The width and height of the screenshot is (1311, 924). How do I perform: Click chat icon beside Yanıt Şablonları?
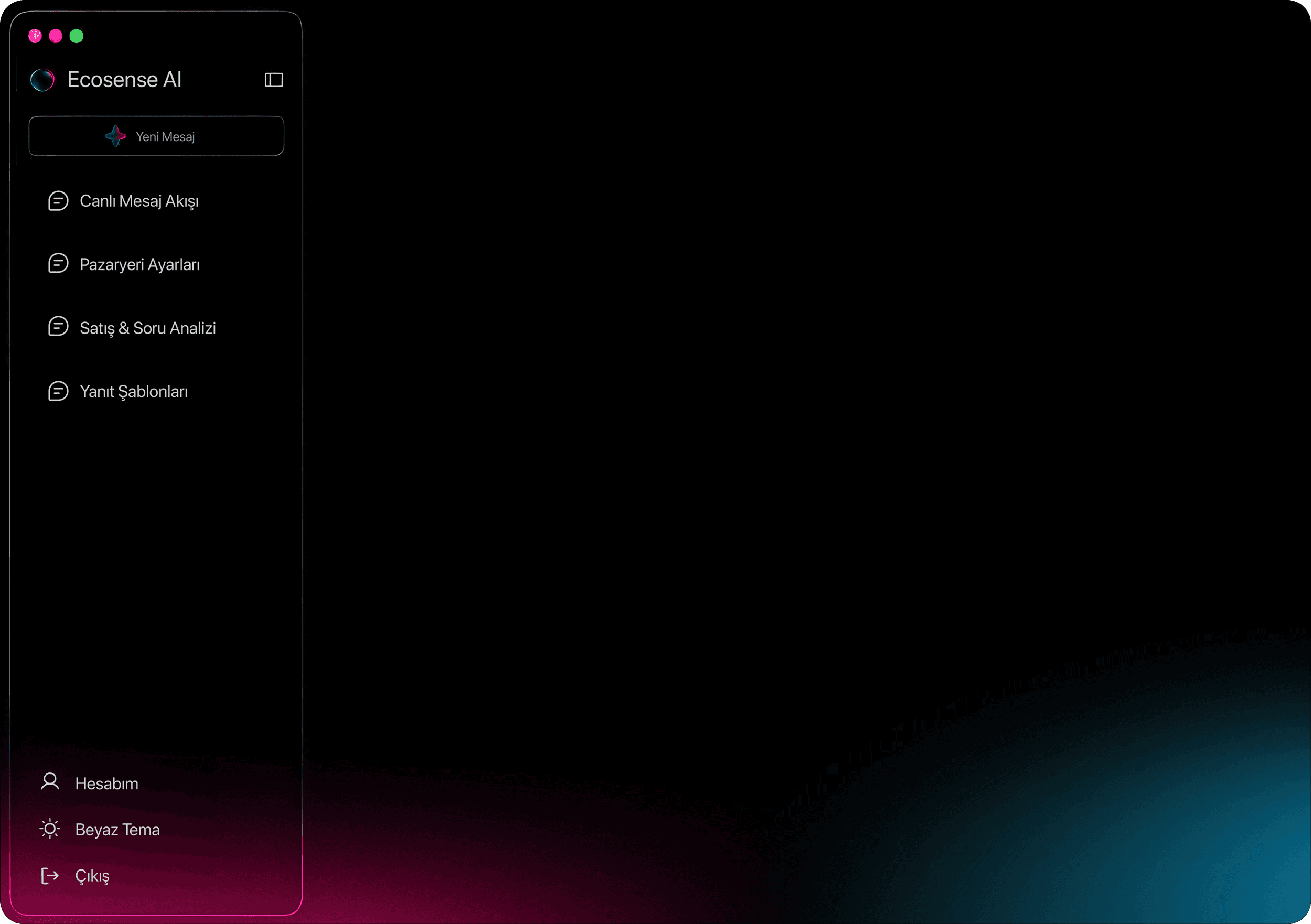pyautogui.click(x=58, y=391)
